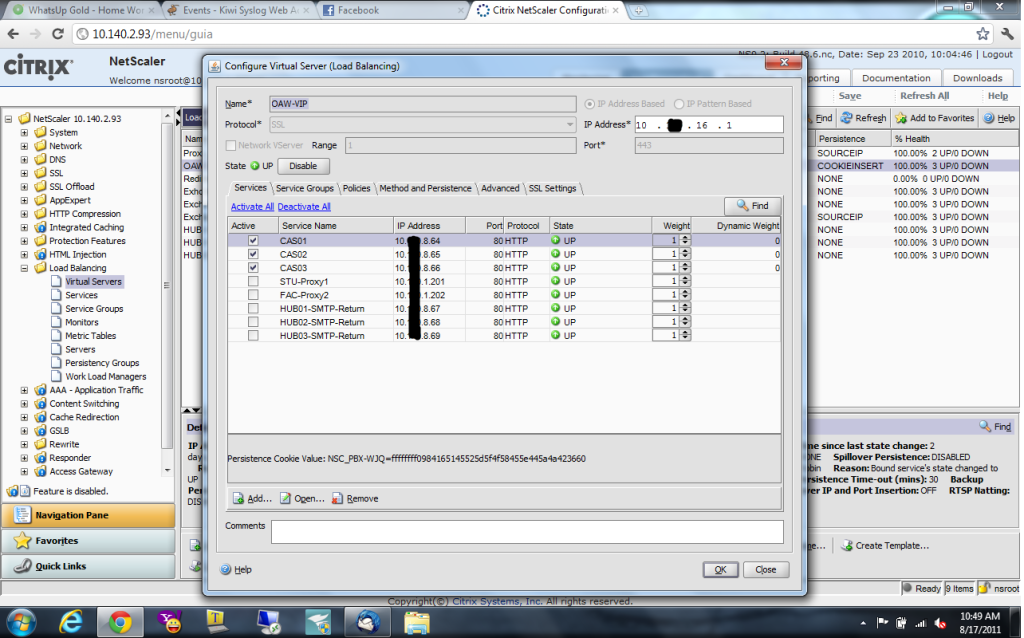Open Chrome from the taskbar
Screen dimensions: 1024x638
tap(120, 622)
